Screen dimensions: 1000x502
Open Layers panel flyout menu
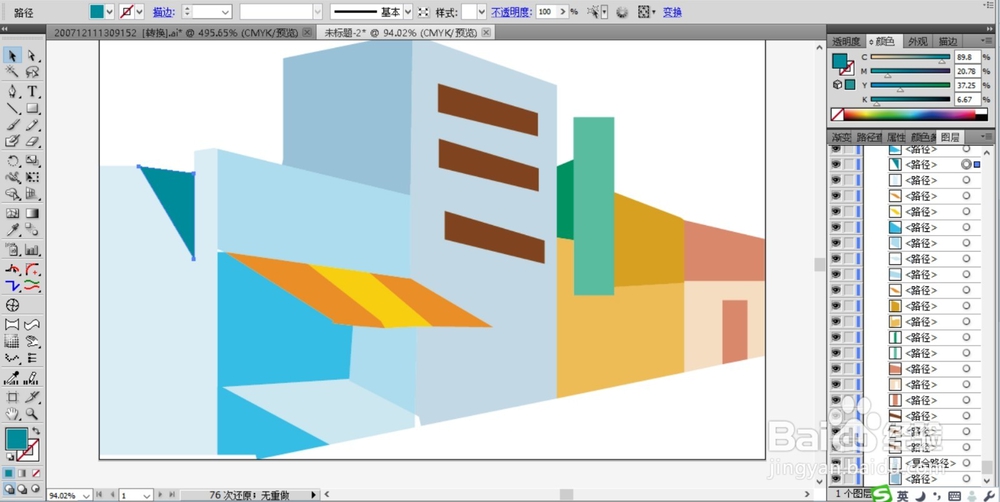[x=985, y=136]
